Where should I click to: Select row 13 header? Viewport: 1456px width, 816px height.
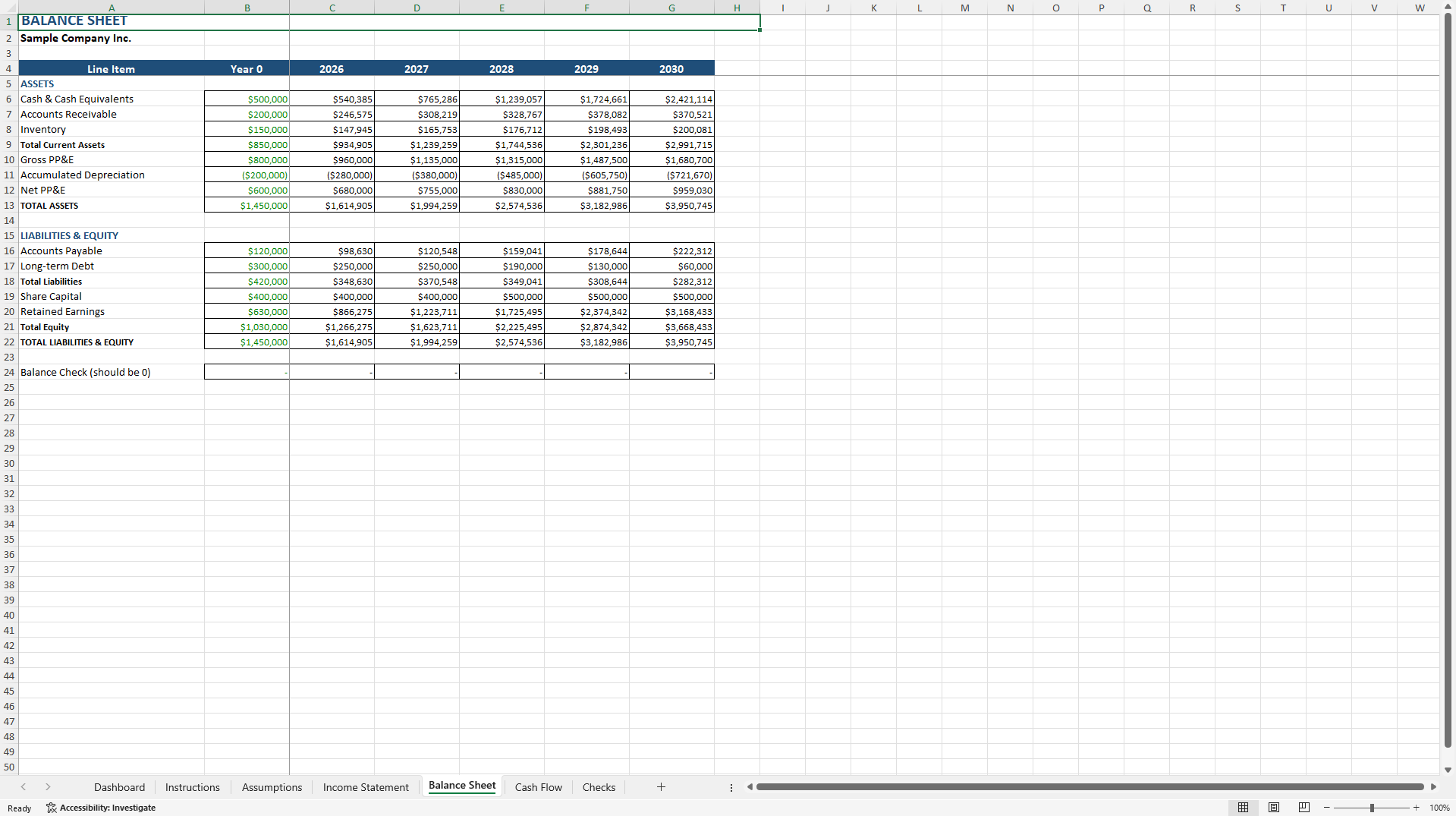coord(9,205)
